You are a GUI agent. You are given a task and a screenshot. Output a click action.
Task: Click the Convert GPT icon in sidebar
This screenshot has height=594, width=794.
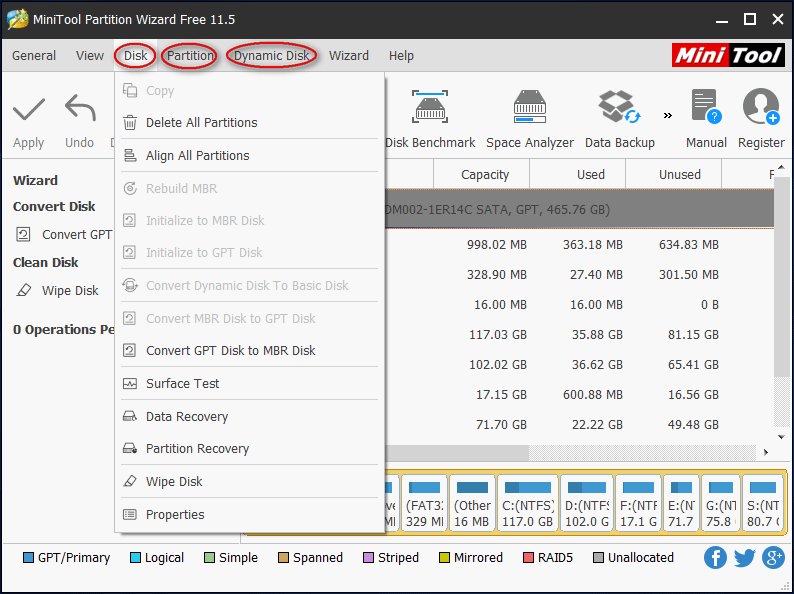click(x=23, y=234)
